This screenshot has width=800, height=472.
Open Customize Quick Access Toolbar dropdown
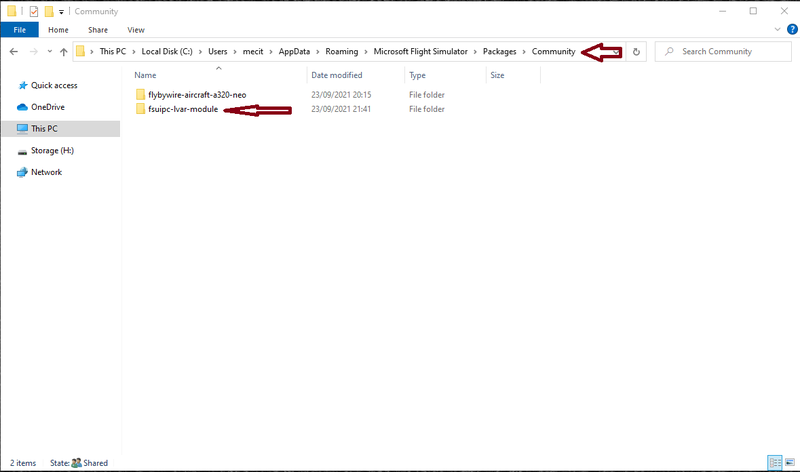click(x=61, y=12)
